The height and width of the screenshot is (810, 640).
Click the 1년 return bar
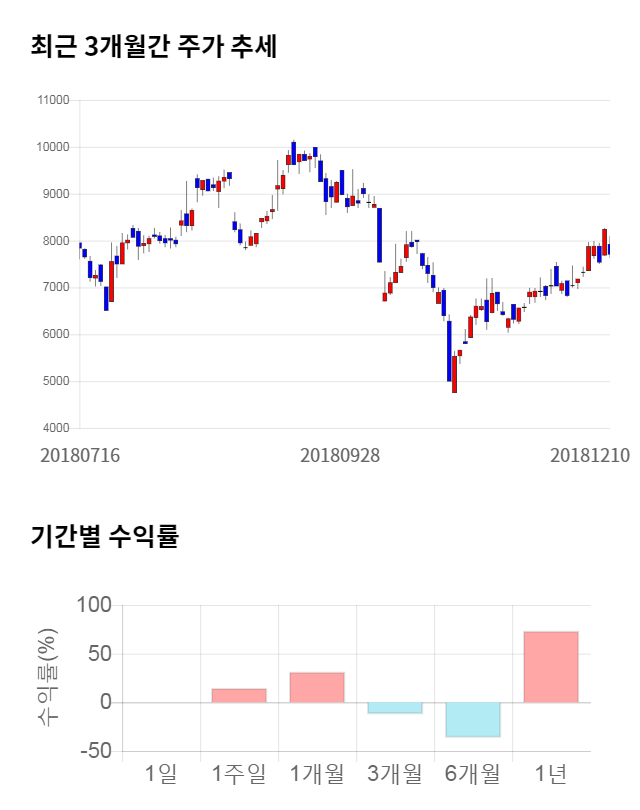[551, 667]
